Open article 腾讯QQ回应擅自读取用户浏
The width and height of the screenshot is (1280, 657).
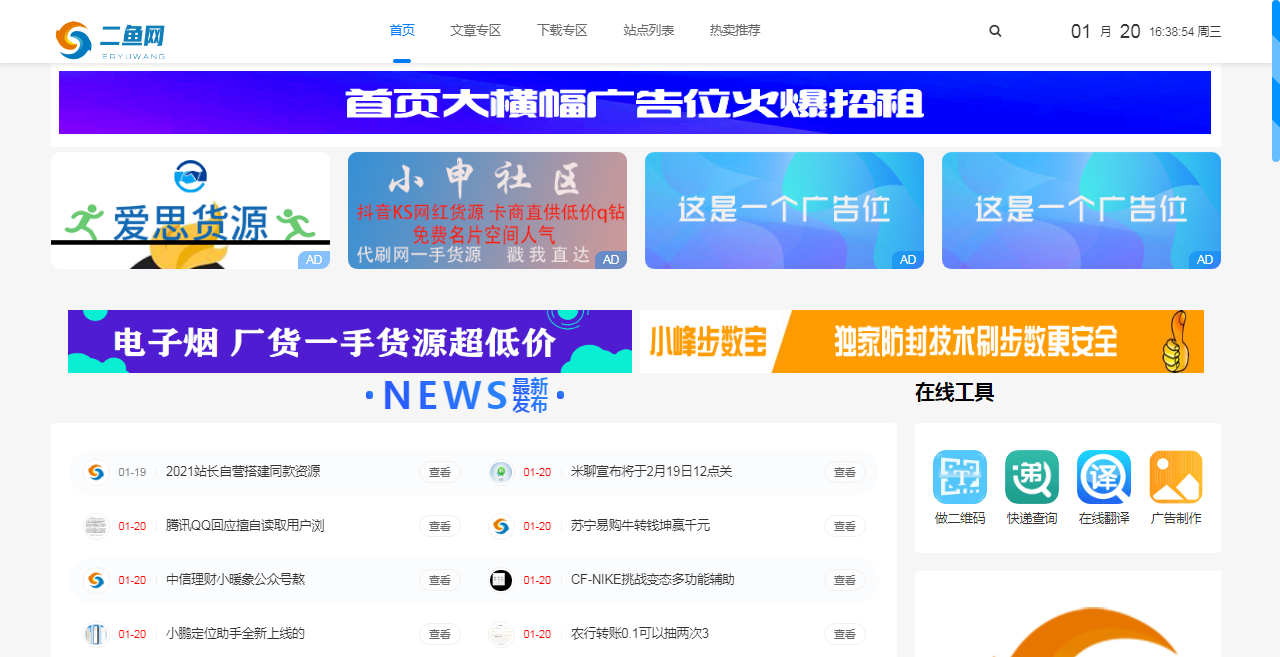coord(245,526)
